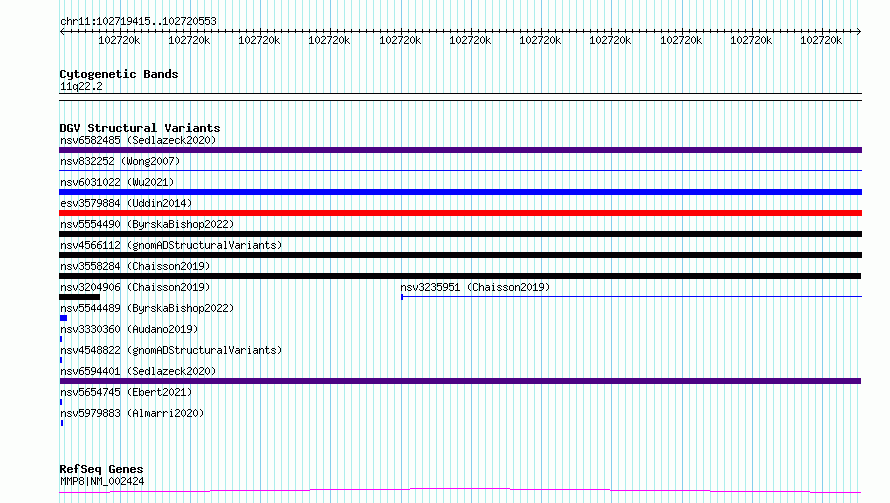Click the cytogenetic band 11q22.2 horizontal bar

(x=460, y=97)
